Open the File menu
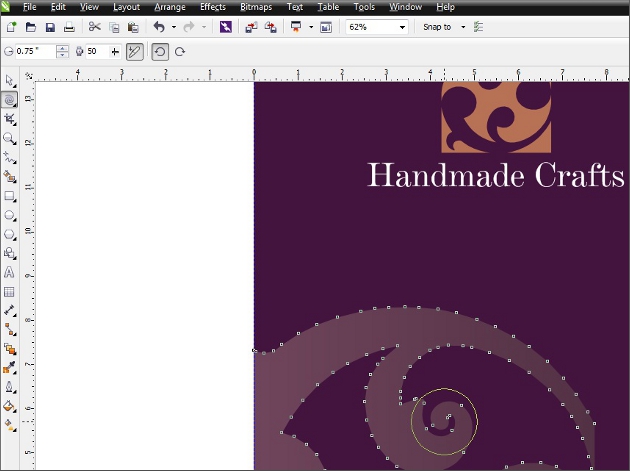The width and height of the screenshot is (630, 471). pos(29,7)
